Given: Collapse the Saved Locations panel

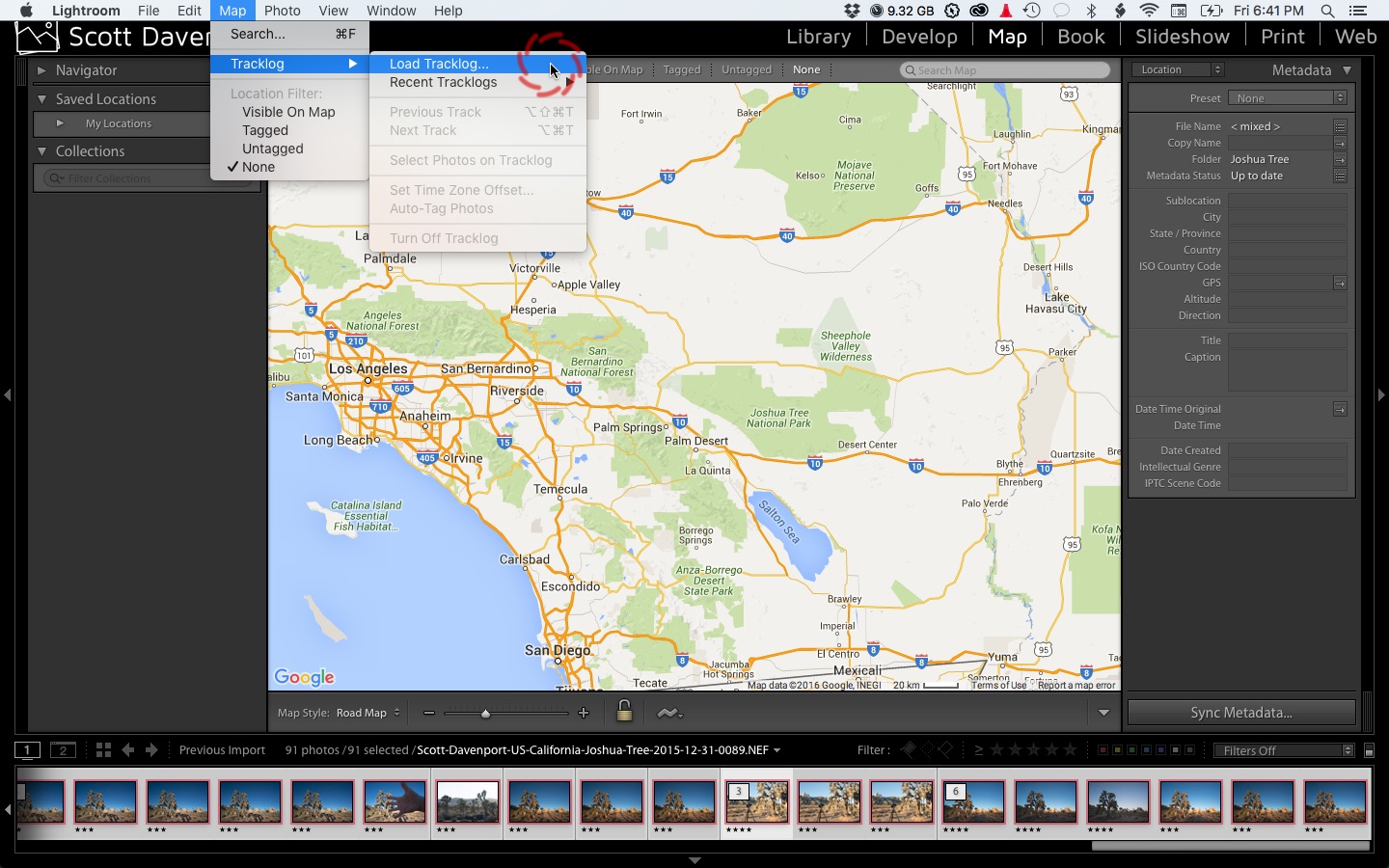Looking at the screenshot, I should [x=41, y=99].
